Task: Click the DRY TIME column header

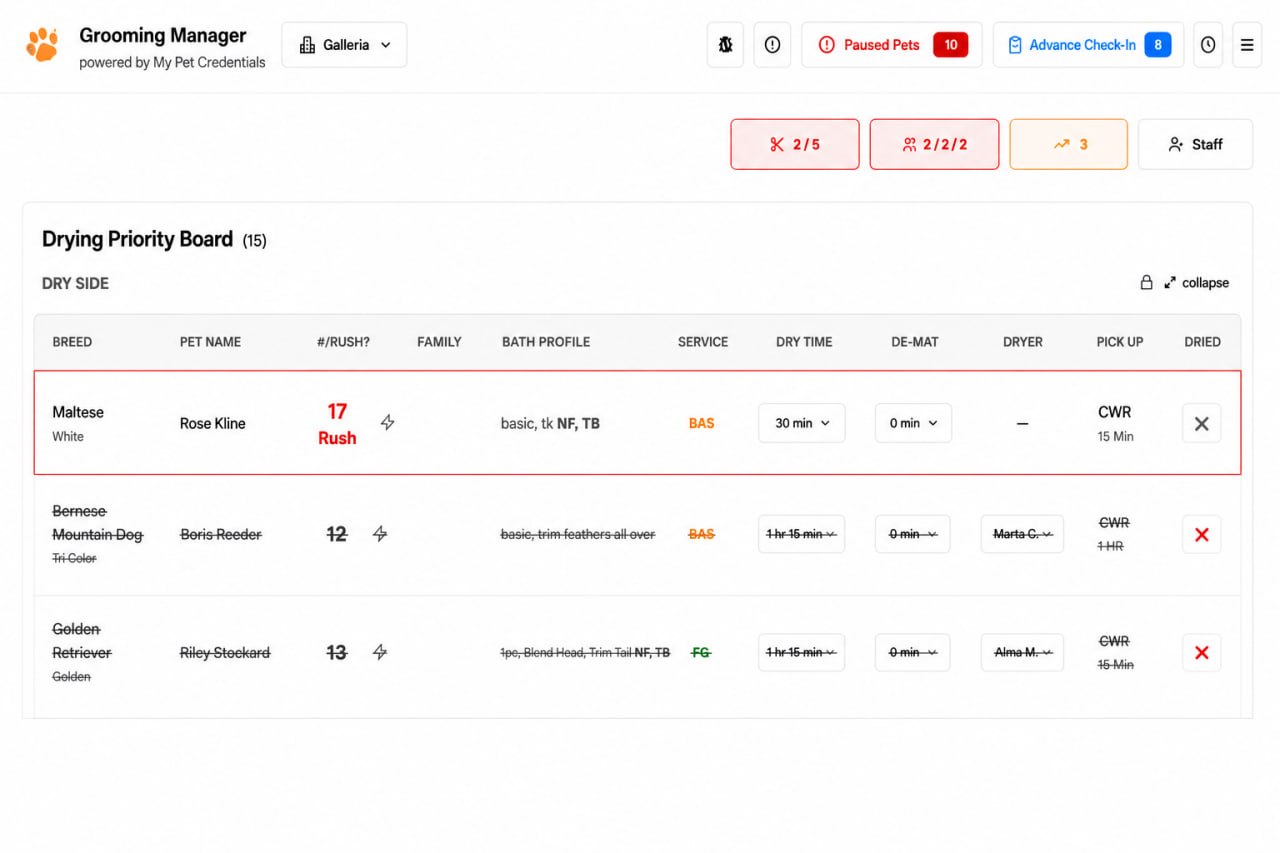Action: pos(804,342)
